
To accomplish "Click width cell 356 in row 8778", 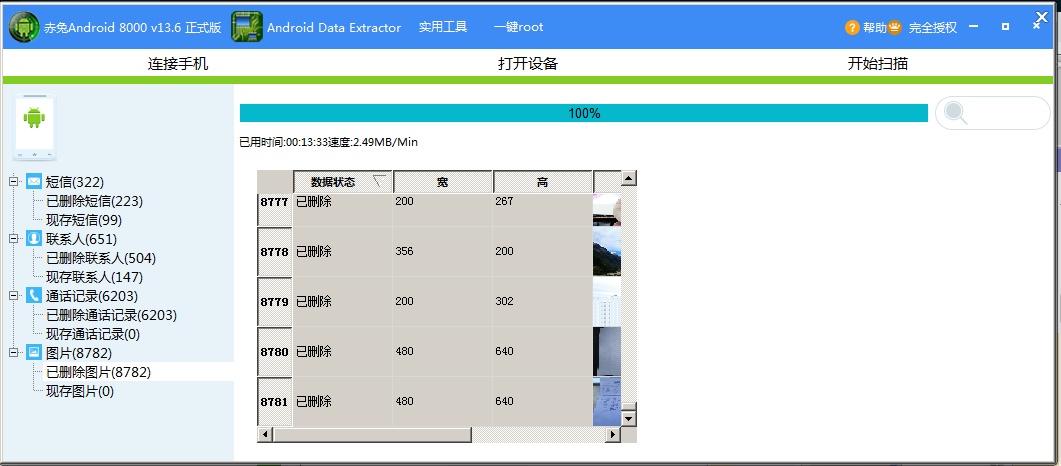I will (443, 252).
